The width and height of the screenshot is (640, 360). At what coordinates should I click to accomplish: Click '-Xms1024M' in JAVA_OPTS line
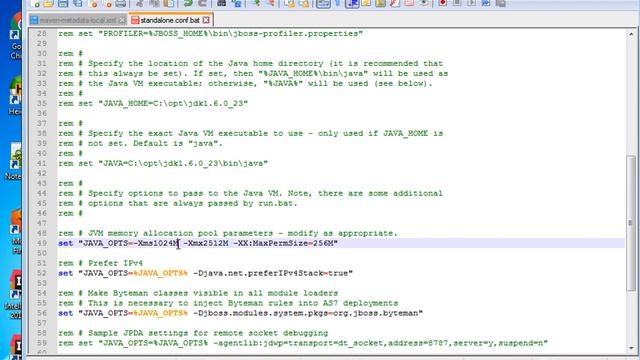click(156, 243)
